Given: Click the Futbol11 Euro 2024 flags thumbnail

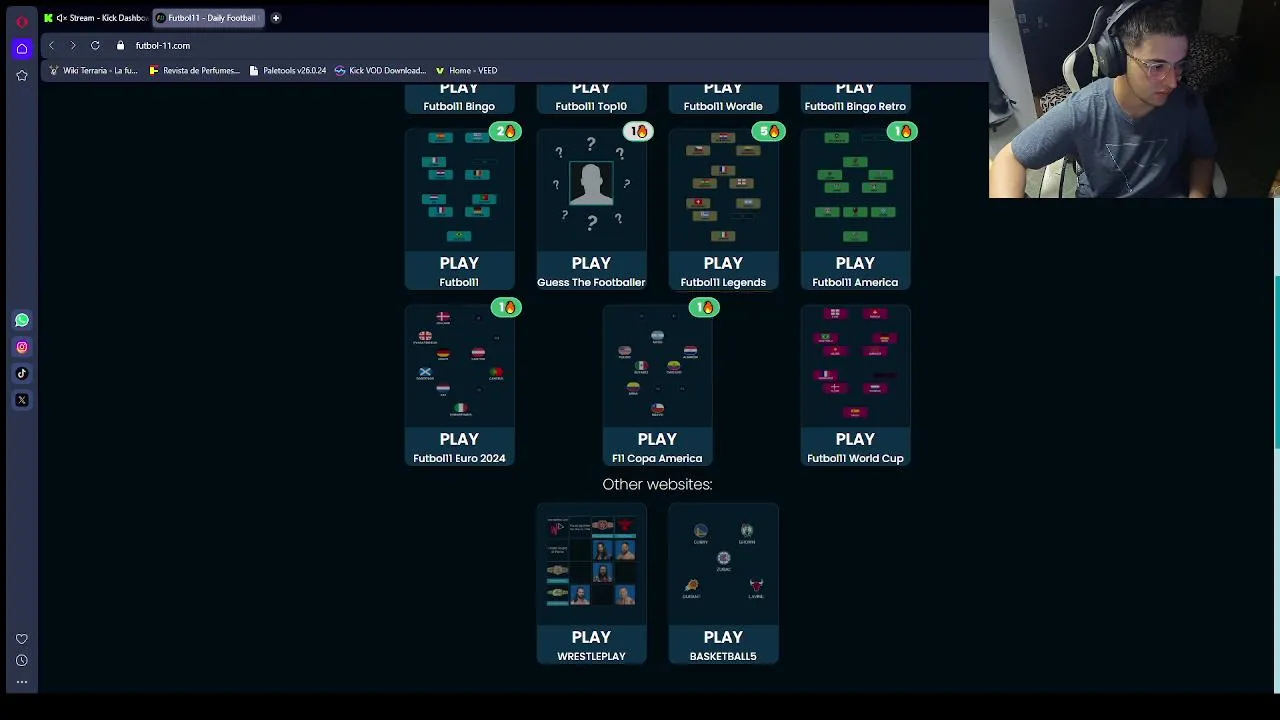Looking at the screenshot, I should click(459, 365).
